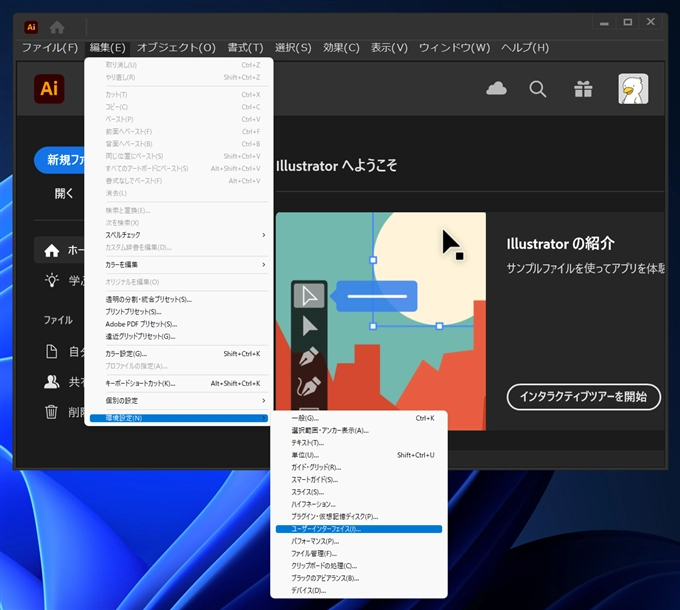Expand 個別の設定 submenu arrow
Image resolution: width=680 pixels, height=610 pixels.
tap(264, 401)
